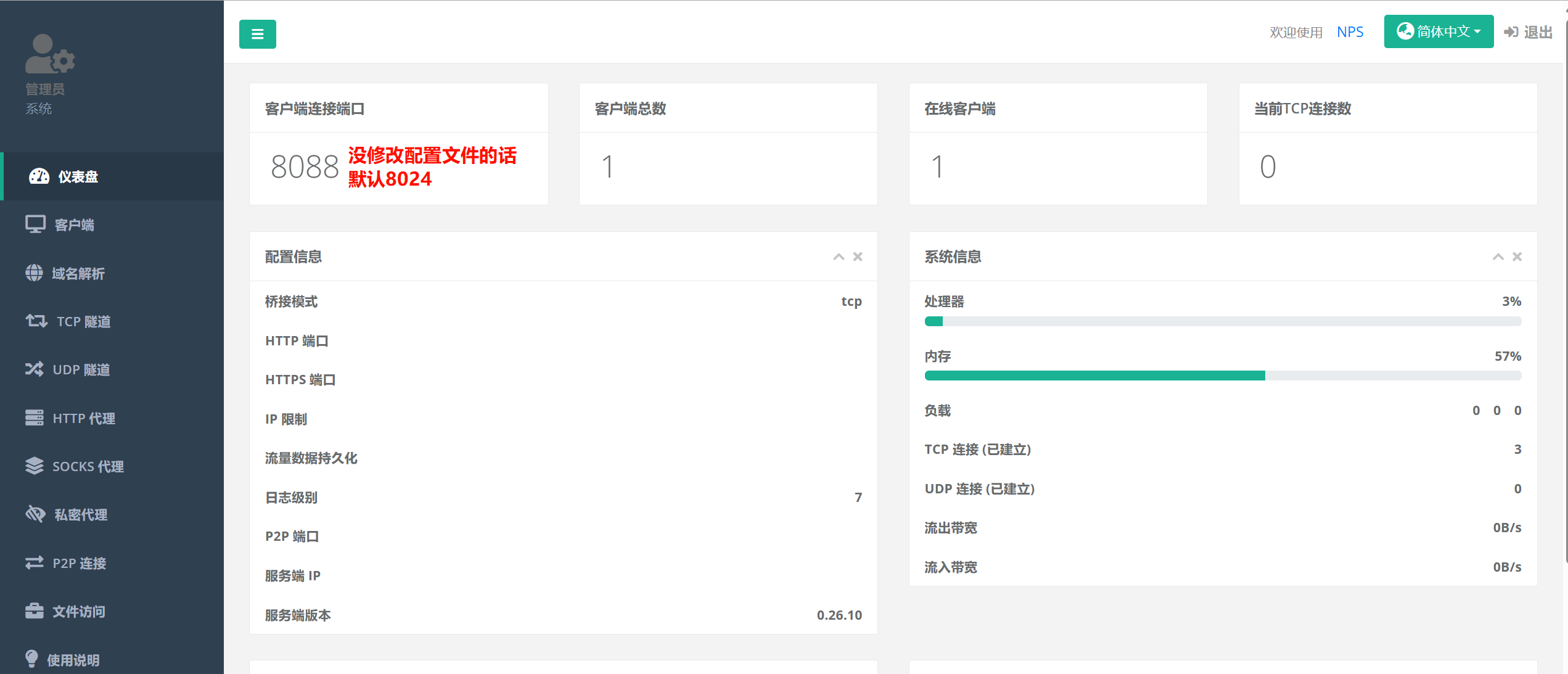The height and width of the screenshot is (674, 1568).
Task: Click the shuffle icon for UDP 隧道
Action: pos(35,369)
